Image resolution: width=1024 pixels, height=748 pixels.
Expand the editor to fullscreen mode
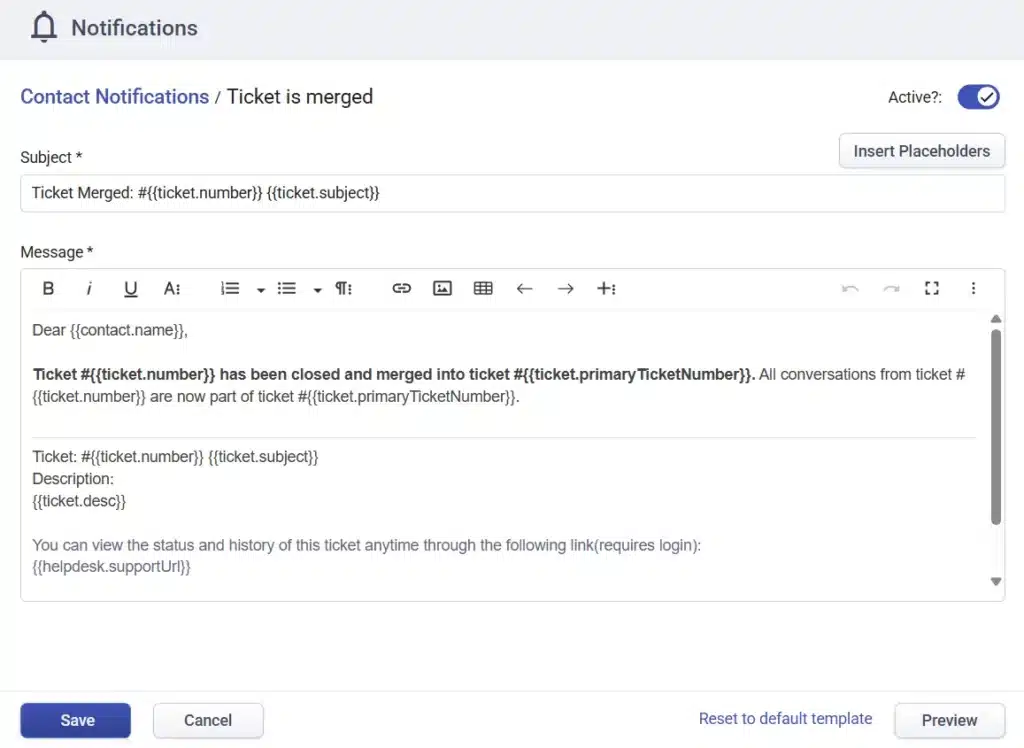click(x=932, y=288)
